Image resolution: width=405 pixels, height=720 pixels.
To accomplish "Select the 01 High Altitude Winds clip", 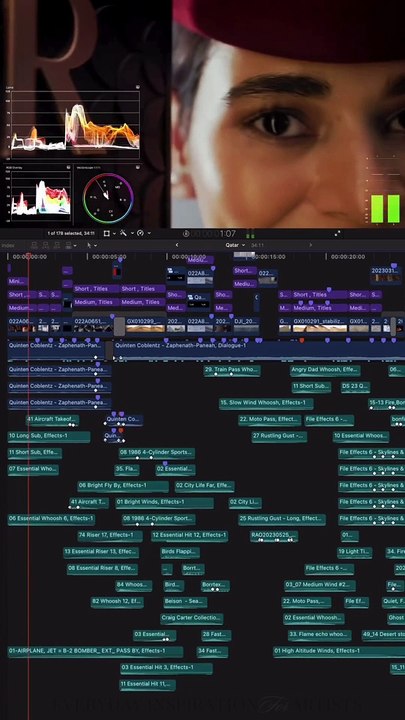I will (x=339, y=652).
